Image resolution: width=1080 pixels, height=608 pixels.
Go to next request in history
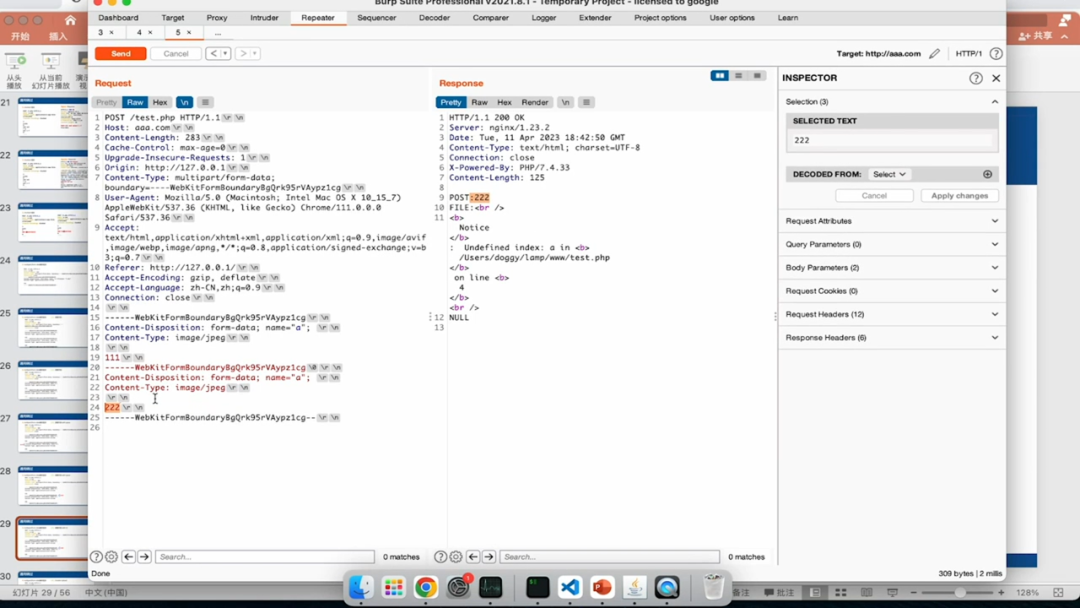pyautogui.click(x=243, y=54)
